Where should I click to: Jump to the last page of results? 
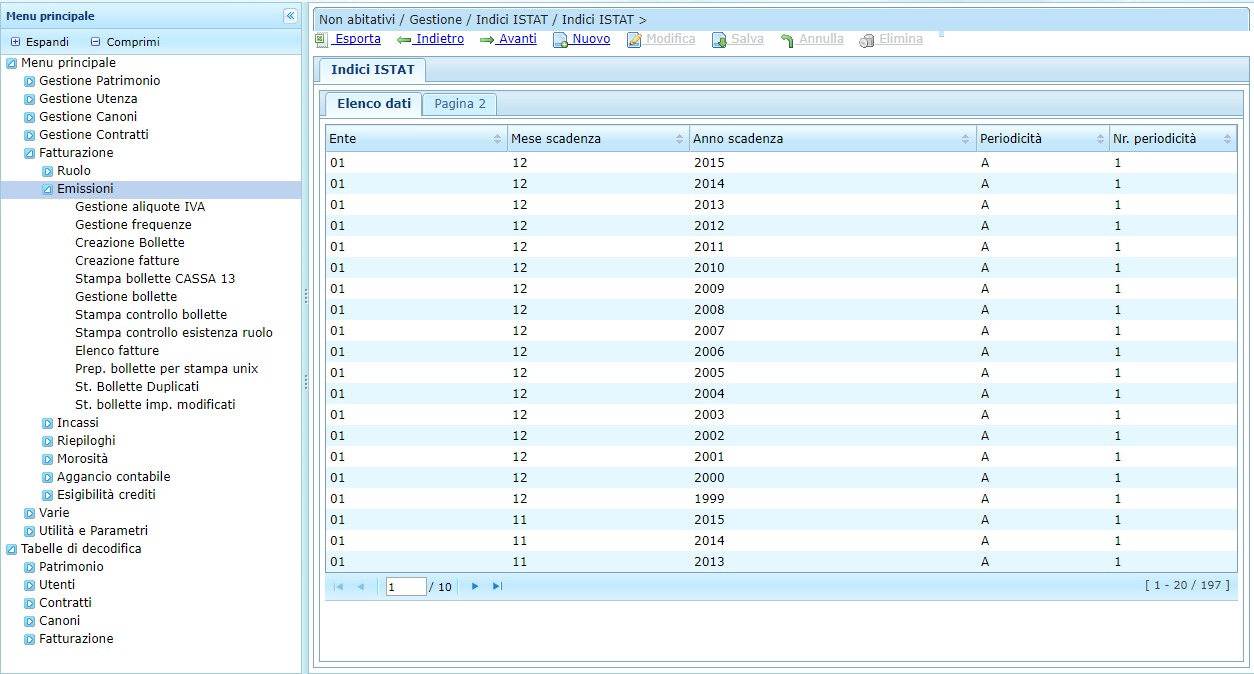click(x=497, y=586)
